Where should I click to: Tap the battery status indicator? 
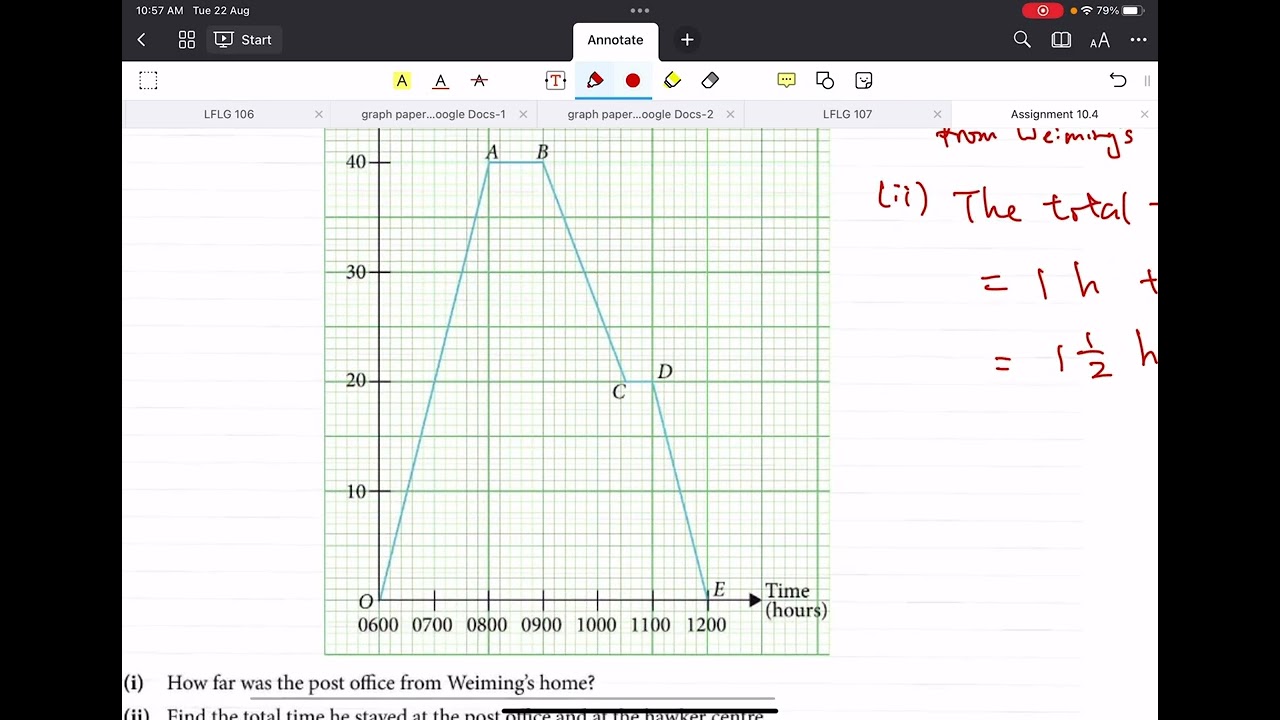[1132, 10]
